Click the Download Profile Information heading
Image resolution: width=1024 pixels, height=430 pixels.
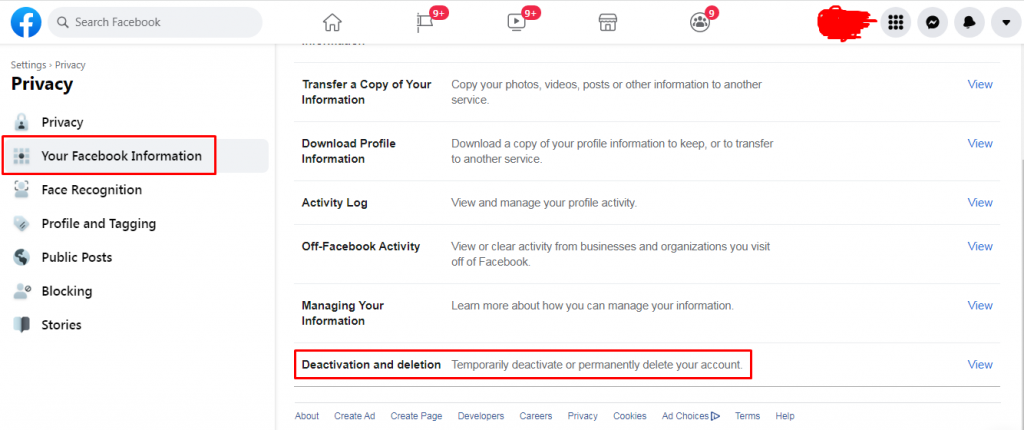pos(349,151)
